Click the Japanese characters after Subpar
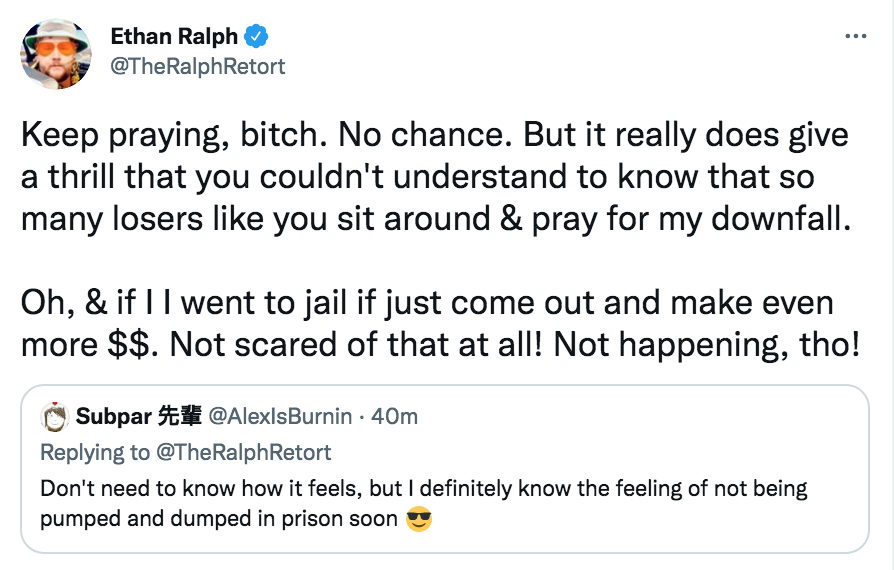This screenshot has width=894, height=570. point(179,416)
